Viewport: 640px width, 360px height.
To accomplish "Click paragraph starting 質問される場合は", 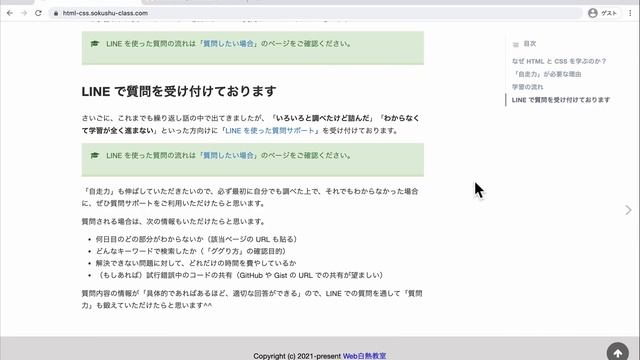I will (x=174, y=222).
